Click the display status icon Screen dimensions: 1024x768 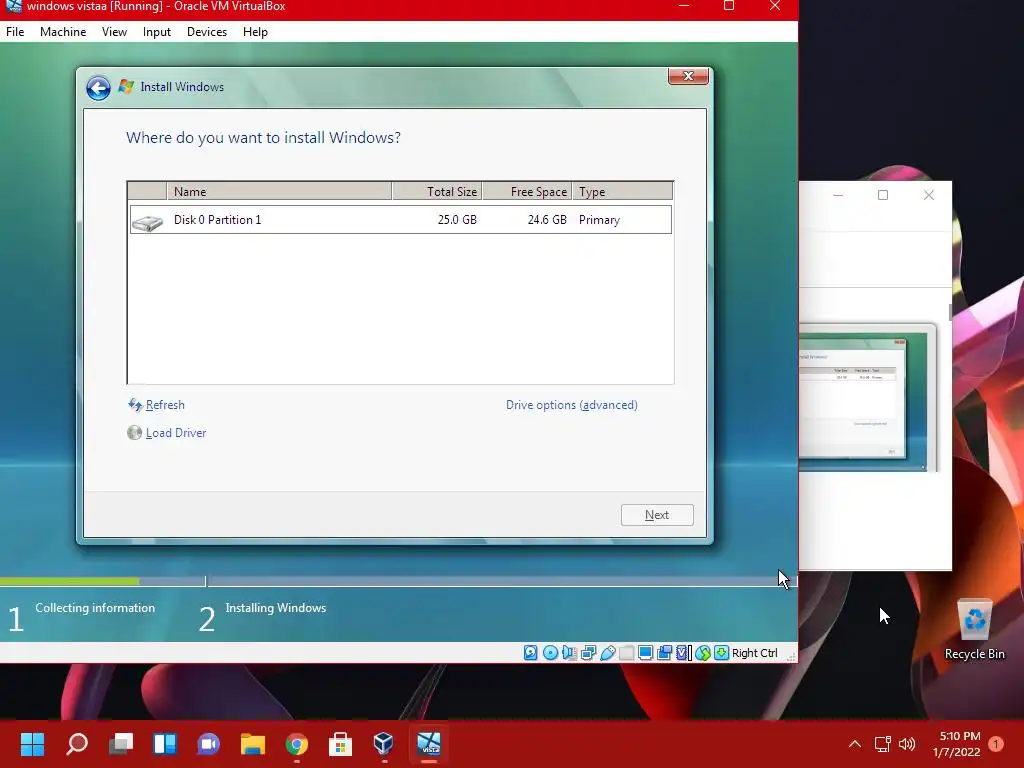[x=646, y=652]
